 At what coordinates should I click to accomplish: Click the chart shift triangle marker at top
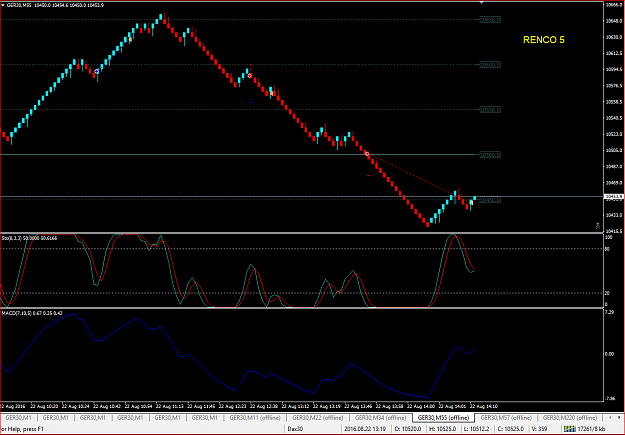[482, 2]
